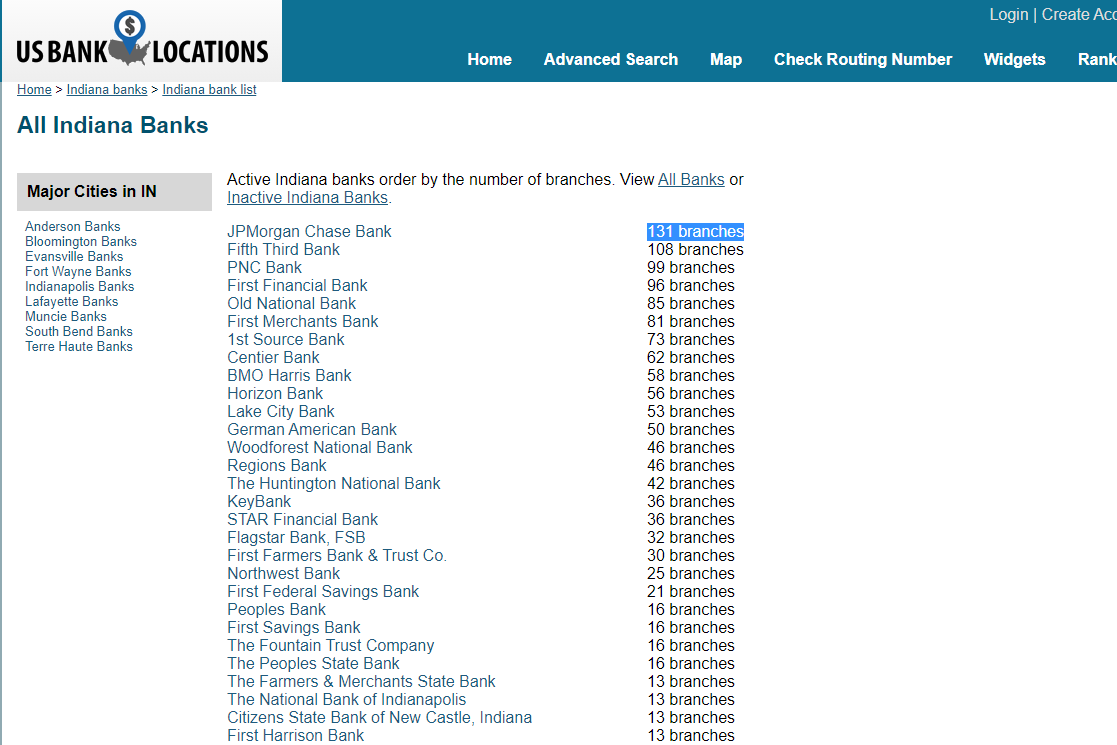Open Check Routing Number page
This screenshot has width=1117, height=745.
click(862, 59)
